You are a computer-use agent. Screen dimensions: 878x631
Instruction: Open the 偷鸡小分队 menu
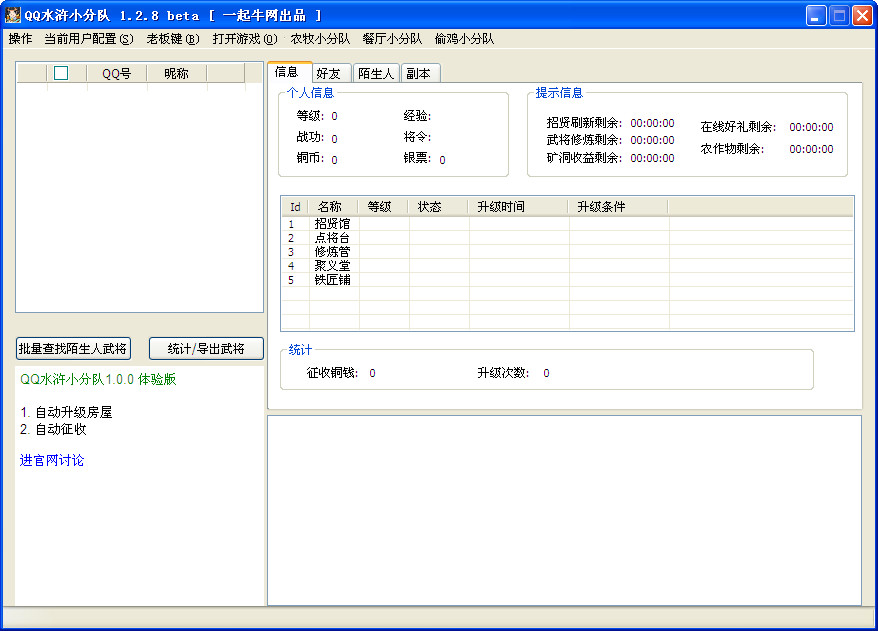point(464,39)
